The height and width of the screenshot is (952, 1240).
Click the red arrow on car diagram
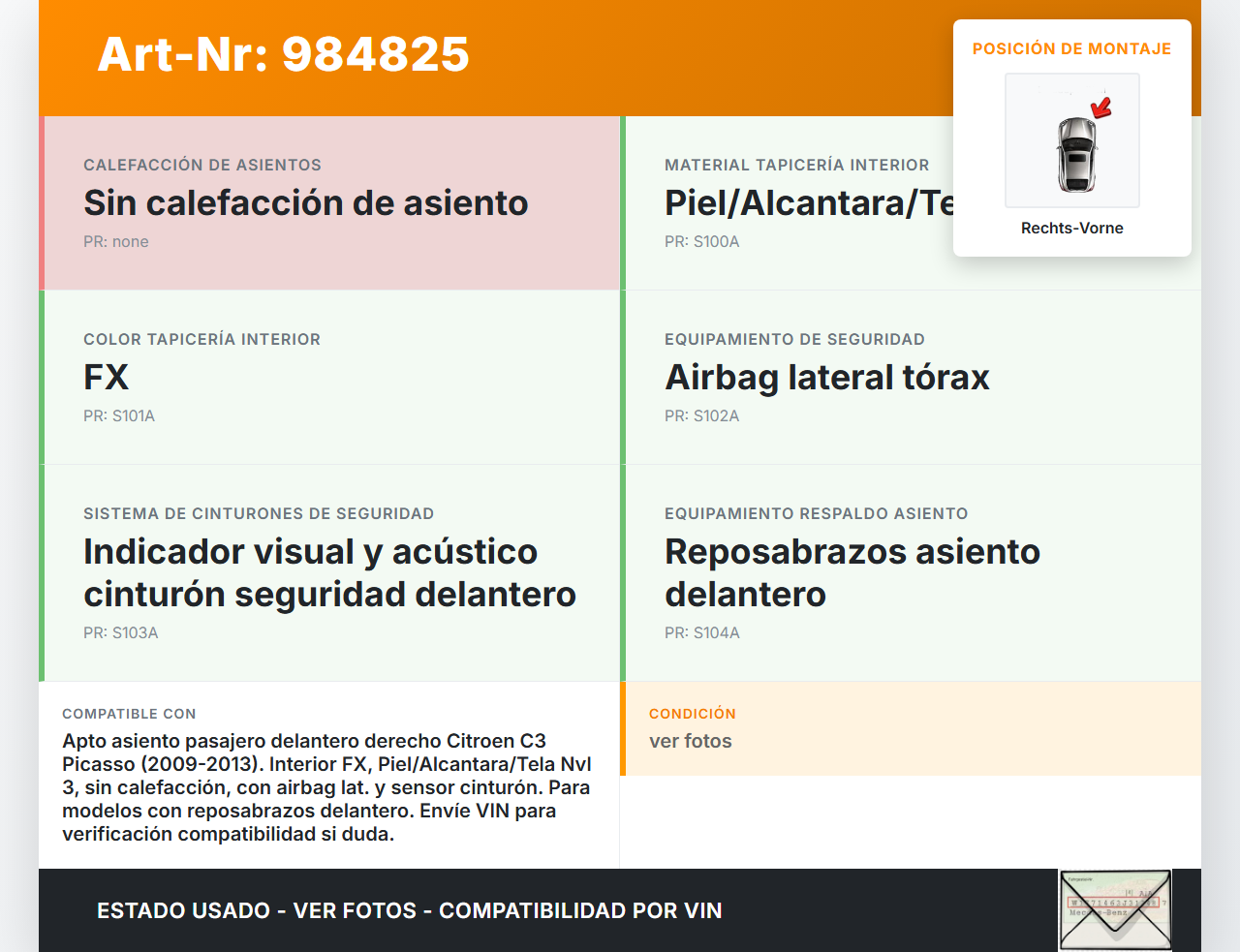[x=1101, y=107]
